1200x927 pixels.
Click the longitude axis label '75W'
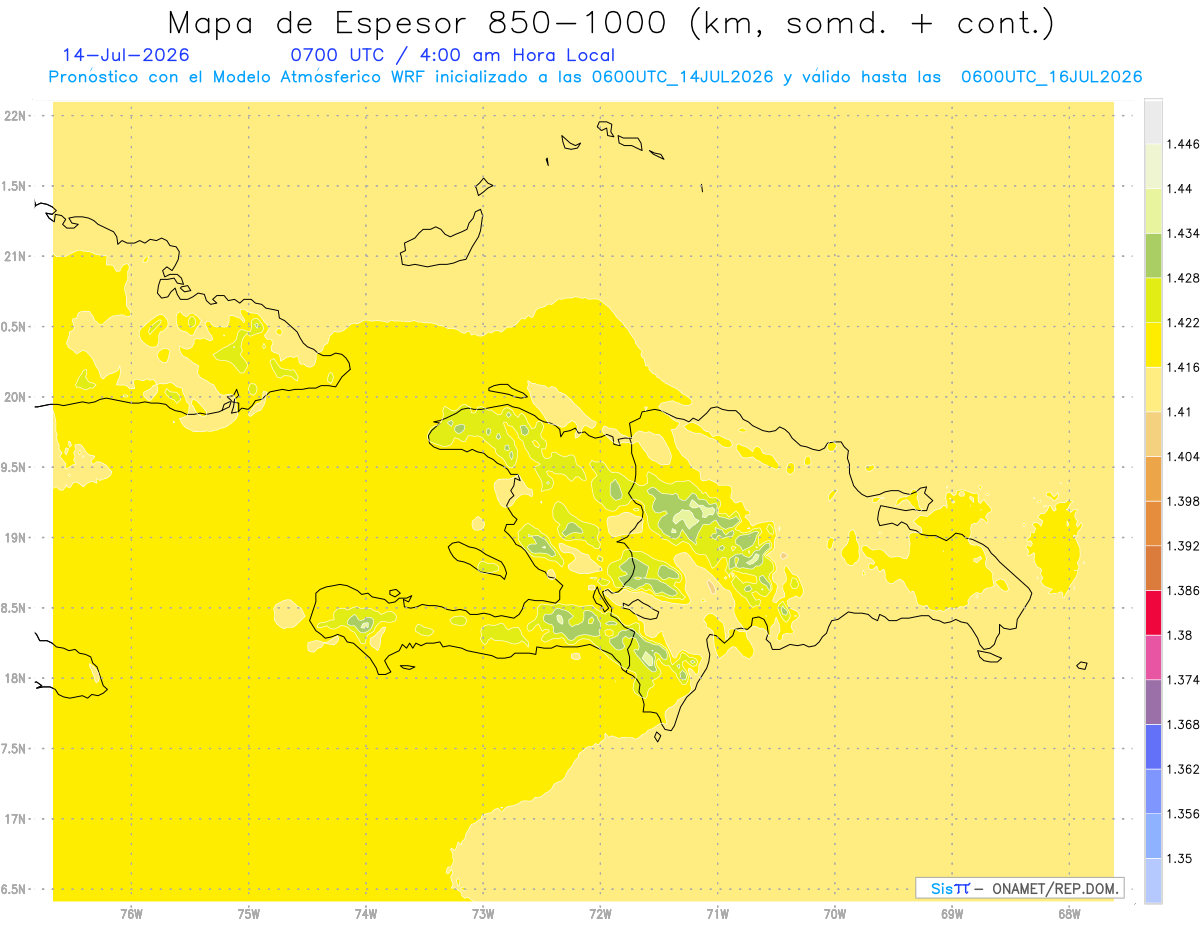coord(249,914)
